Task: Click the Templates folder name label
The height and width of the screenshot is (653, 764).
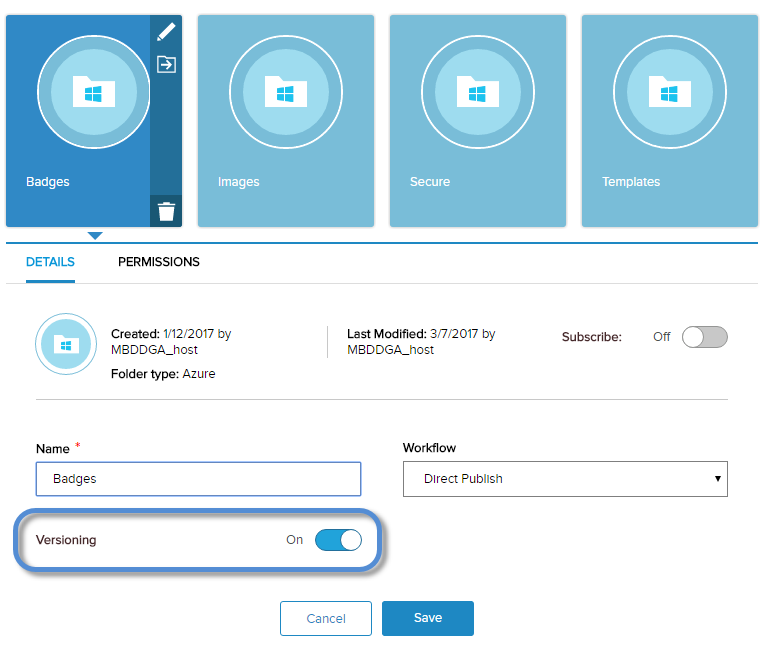Action: (x=631, y=182)
